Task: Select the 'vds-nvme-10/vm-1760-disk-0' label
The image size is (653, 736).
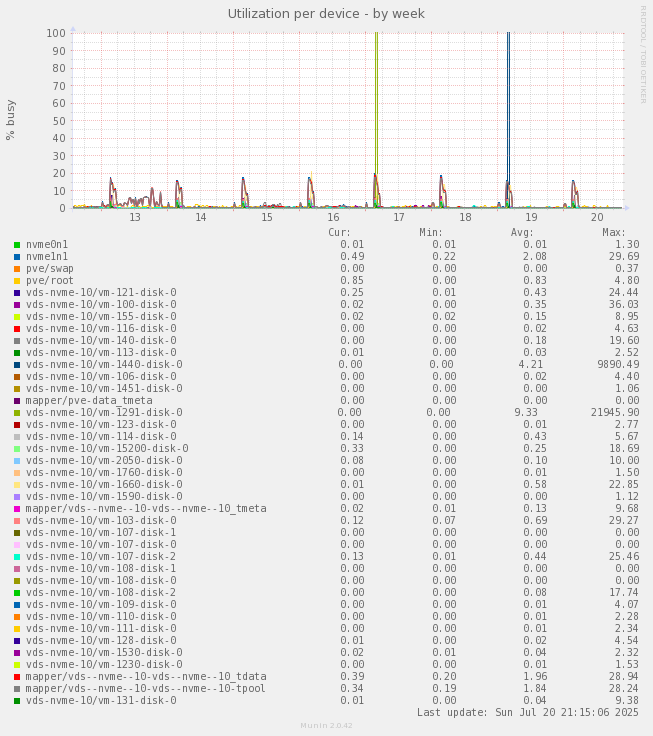Action: click(x=104, y=473)
